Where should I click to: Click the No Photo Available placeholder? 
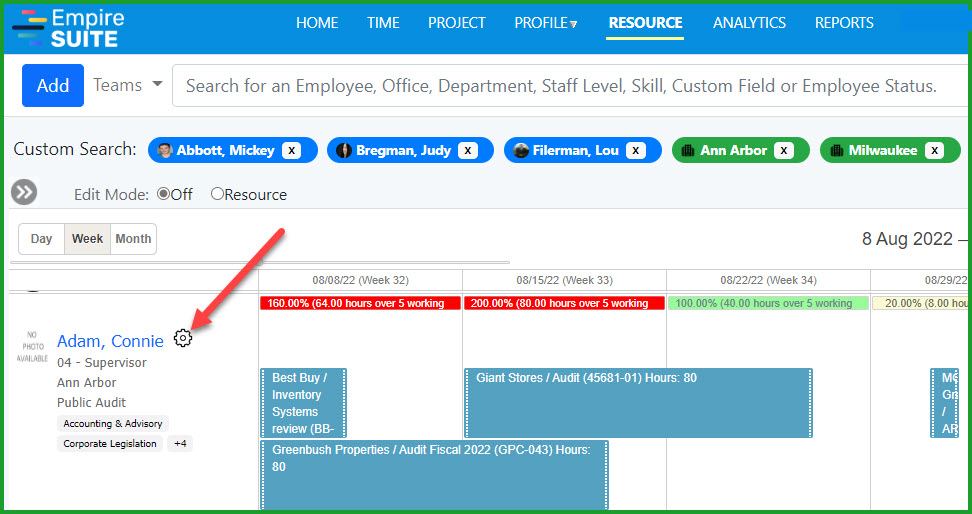tap(32, 347)
